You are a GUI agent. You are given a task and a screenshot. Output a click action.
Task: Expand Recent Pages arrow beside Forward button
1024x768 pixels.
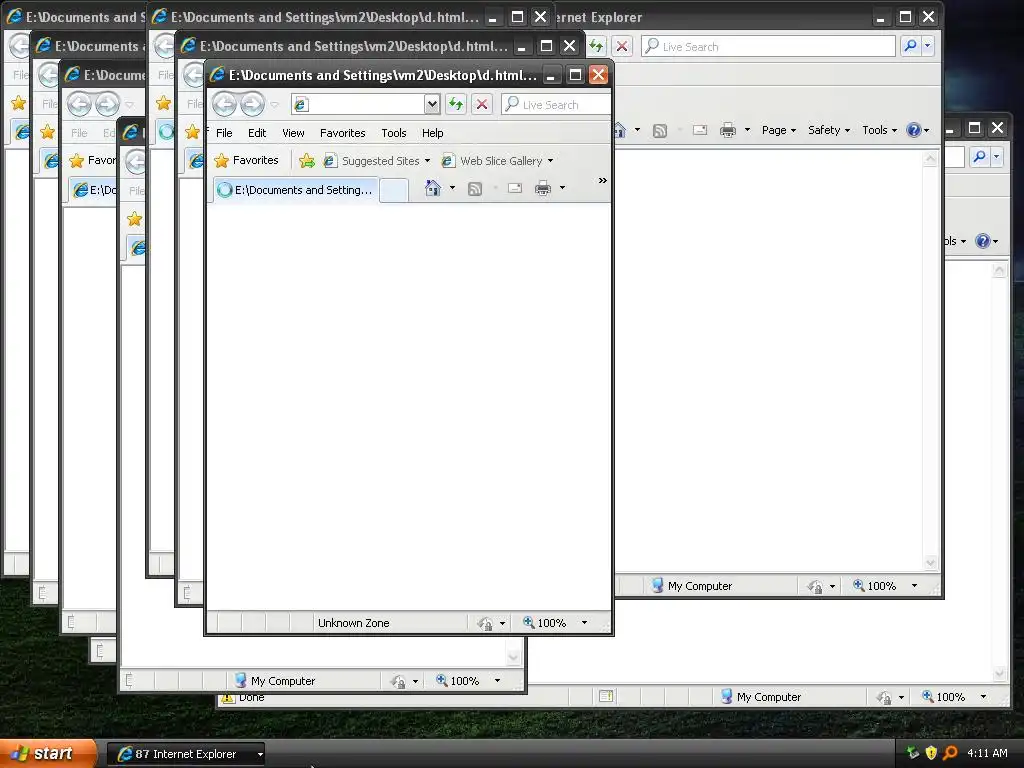[x=274, y=104]
